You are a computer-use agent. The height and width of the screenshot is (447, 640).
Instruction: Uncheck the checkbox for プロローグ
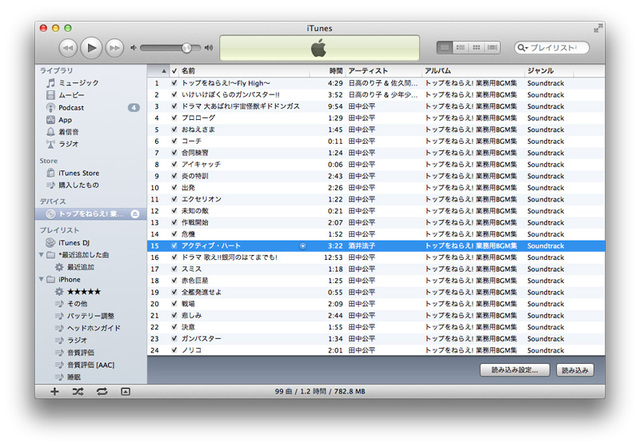(x=174, y=118)
